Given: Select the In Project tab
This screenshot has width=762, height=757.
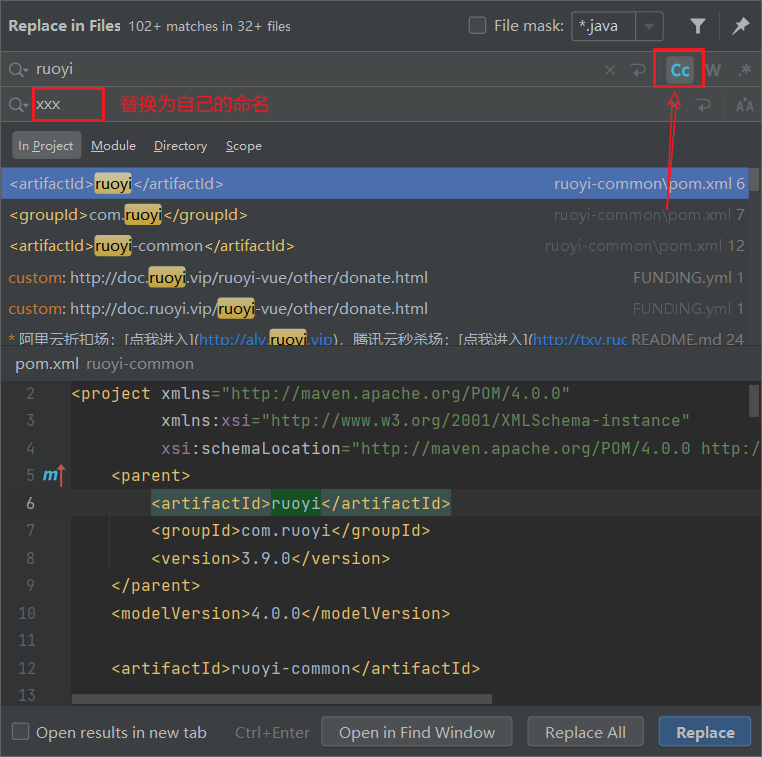Looking at the screenshot, I should [x=46, y=145].
